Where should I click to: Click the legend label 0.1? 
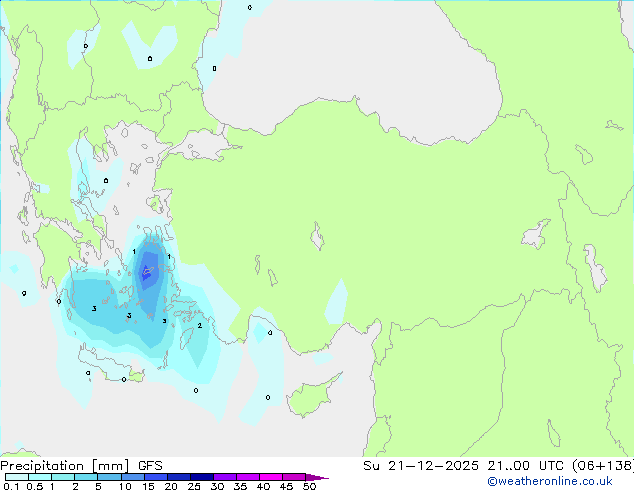[11, 486]
